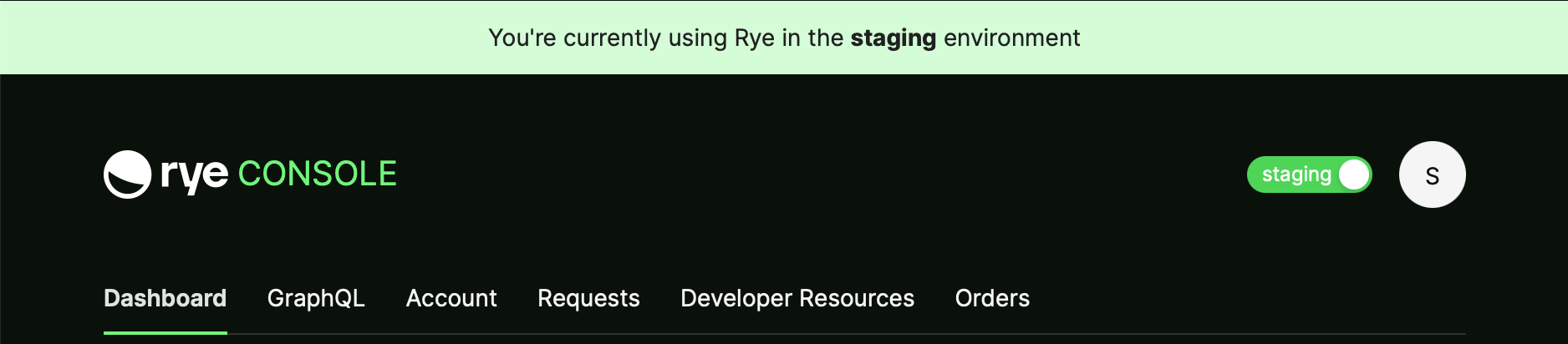The image size is (1568, 344).
Task: Open the Dashboard tab
Action: pos(165,298)
